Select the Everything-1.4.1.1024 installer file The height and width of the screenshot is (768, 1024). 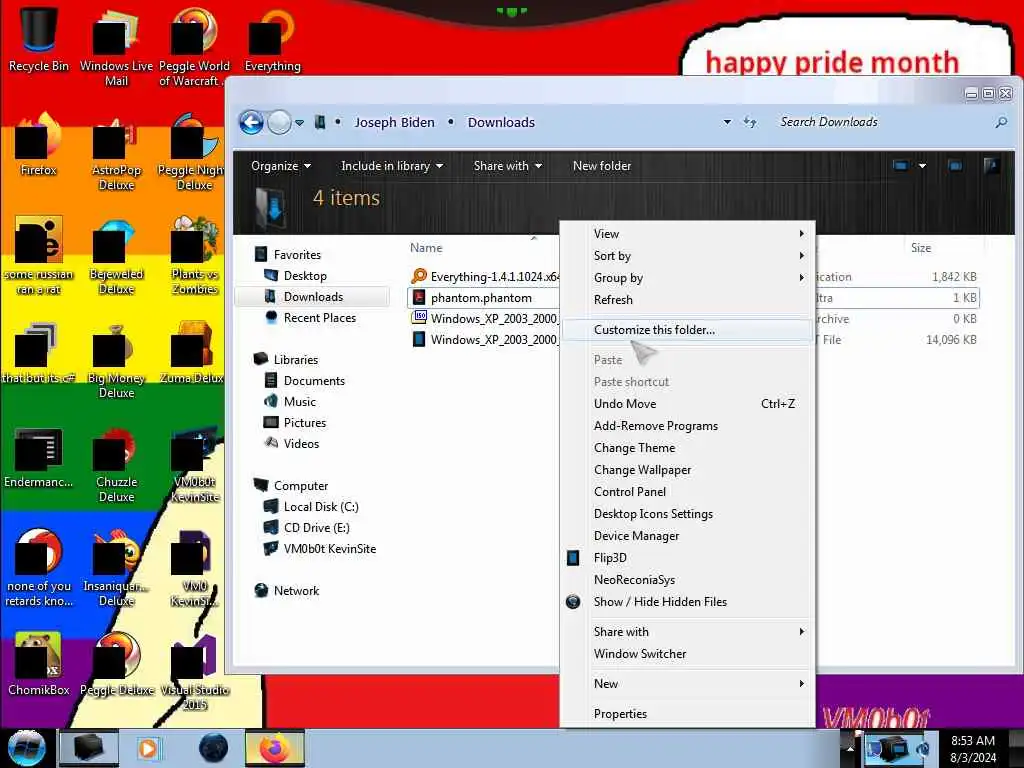tap(485, 277)
